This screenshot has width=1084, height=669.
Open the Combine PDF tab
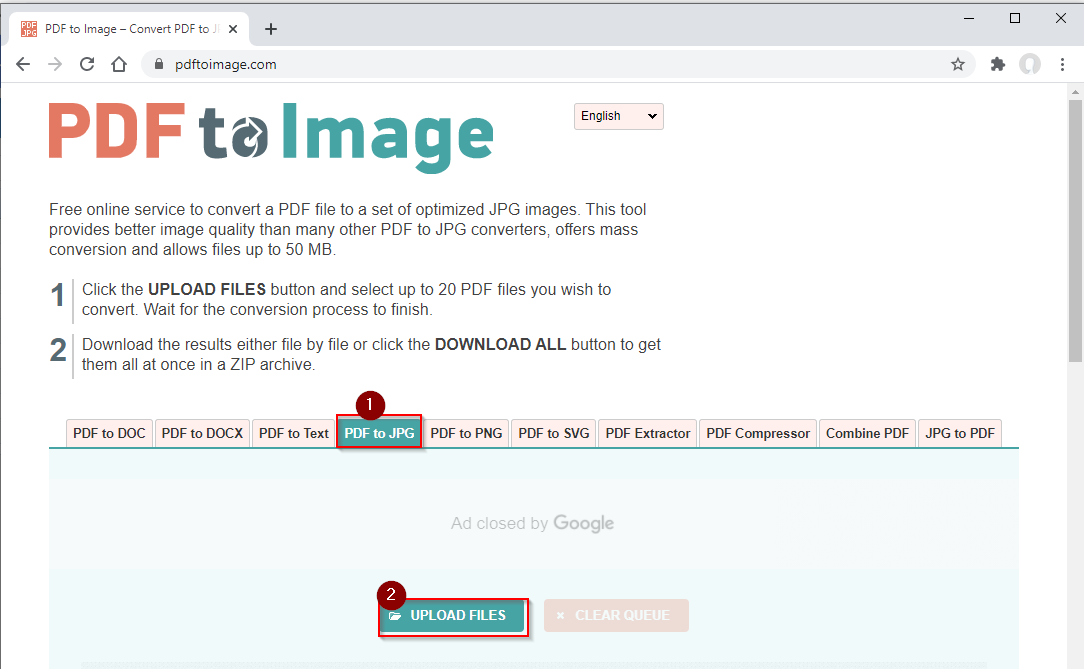(867, 433)
